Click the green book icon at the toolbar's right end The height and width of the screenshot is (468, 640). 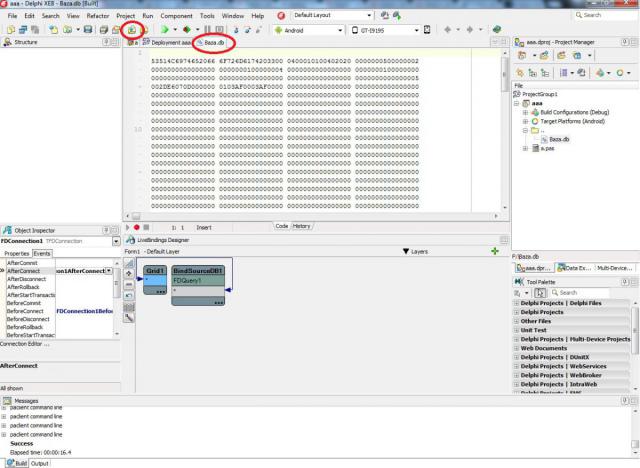(497, 29)
